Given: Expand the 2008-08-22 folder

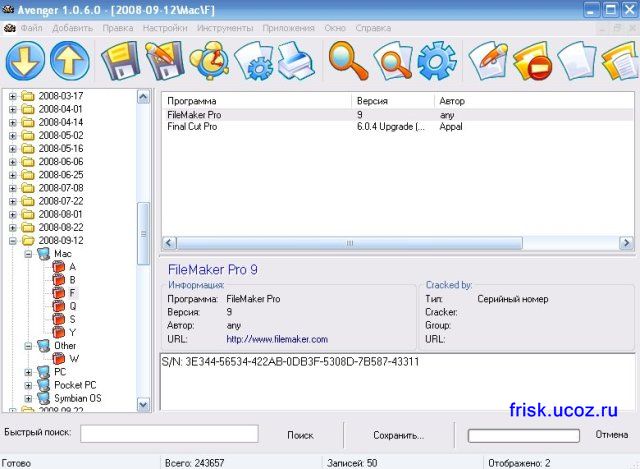Looking at the screenshot, I should tap(13, 227).
